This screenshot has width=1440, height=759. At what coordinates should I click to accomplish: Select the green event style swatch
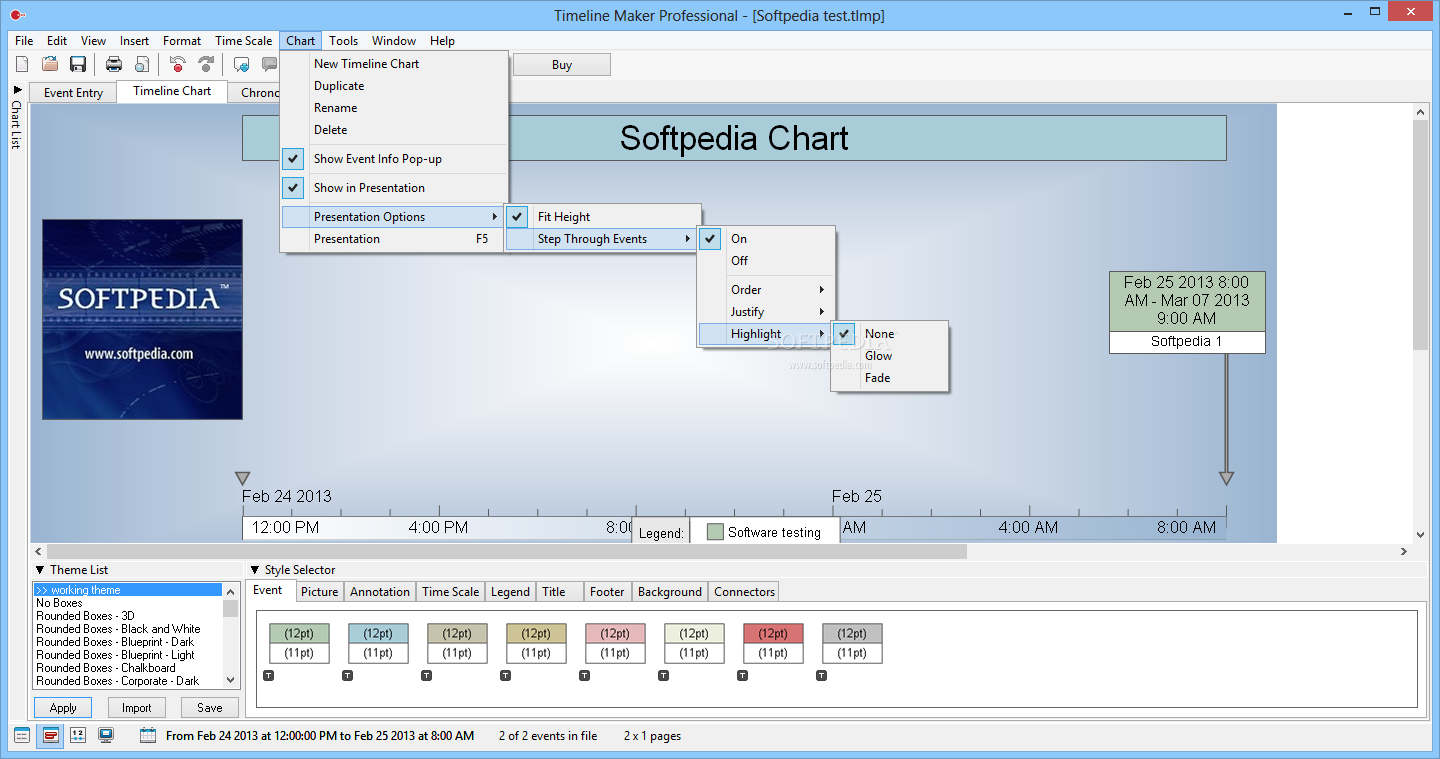299,643
